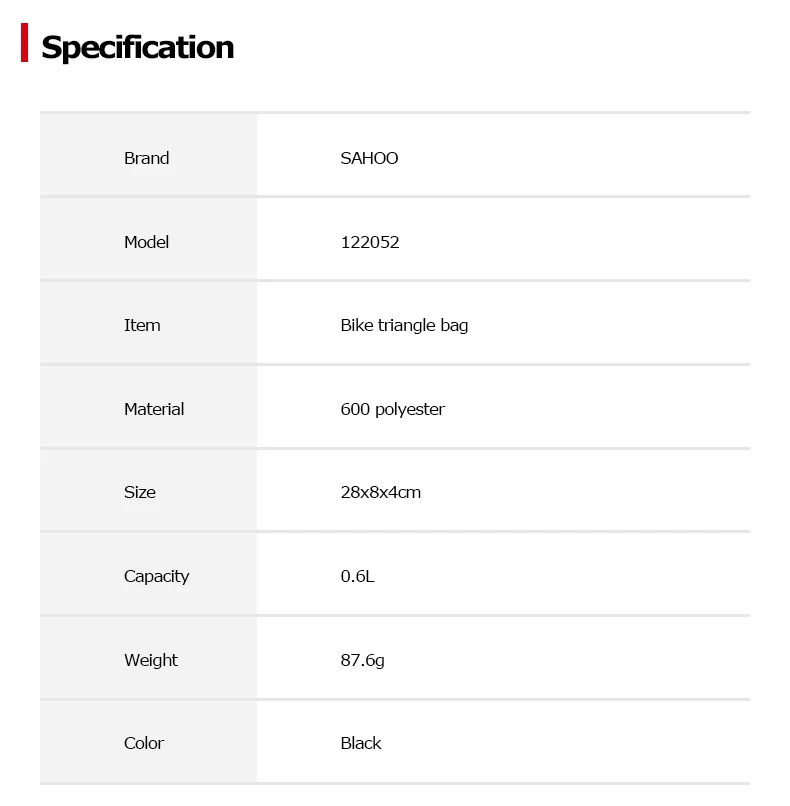Viewport: 790px width, 806px height.
Task: Click the 600 polyester value
Action: pos(392,409)
